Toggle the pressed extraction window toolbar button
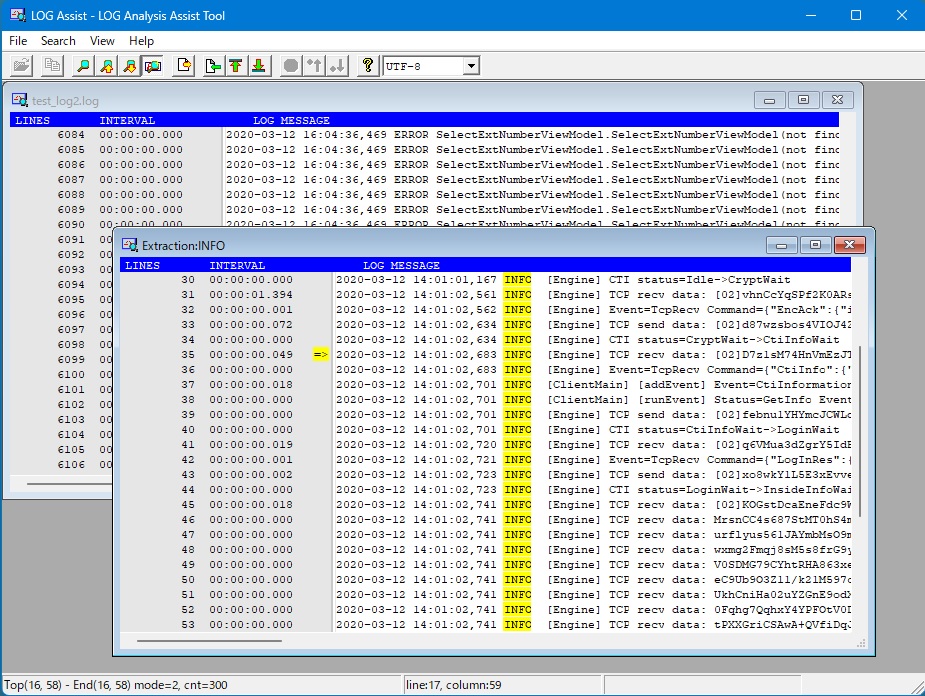Screen dimensions: 925x696 (153, 66)
